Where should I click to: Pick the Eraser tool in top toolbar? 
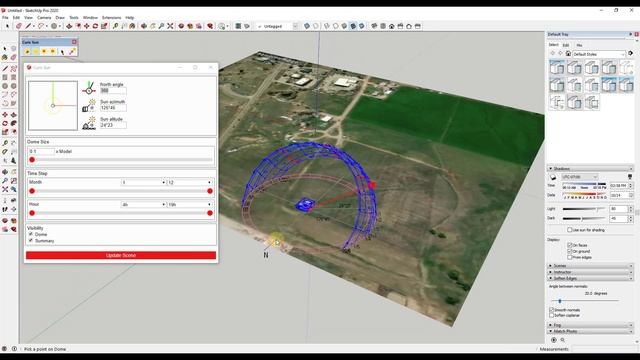(19, 26)
